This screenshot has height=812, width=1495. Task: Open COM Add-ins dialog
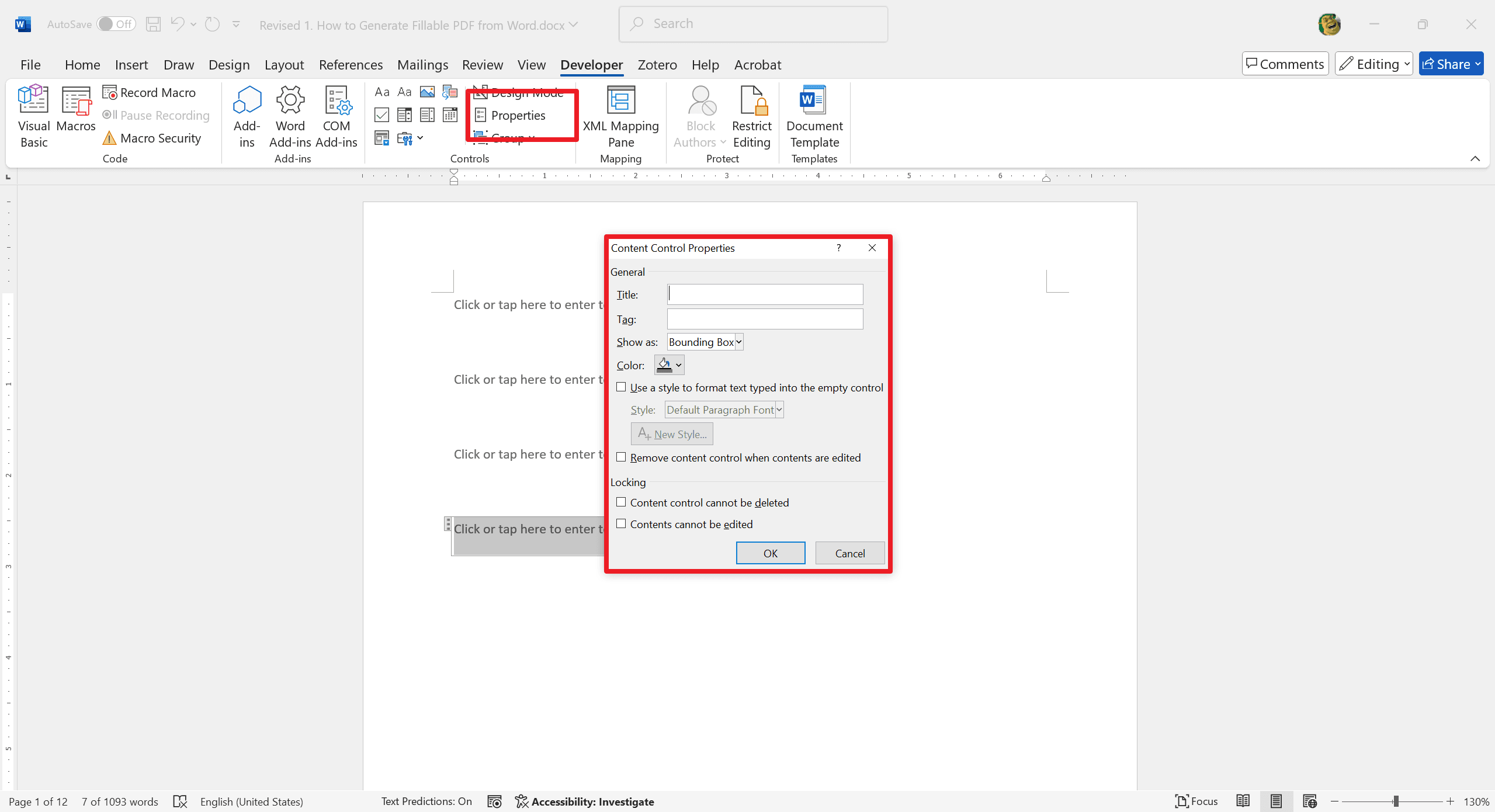tap(337, 117)
